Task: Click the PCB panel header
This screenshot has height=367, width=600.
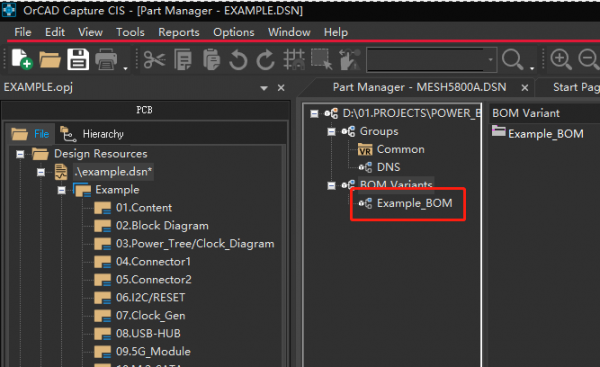Action: pos(145,110)
